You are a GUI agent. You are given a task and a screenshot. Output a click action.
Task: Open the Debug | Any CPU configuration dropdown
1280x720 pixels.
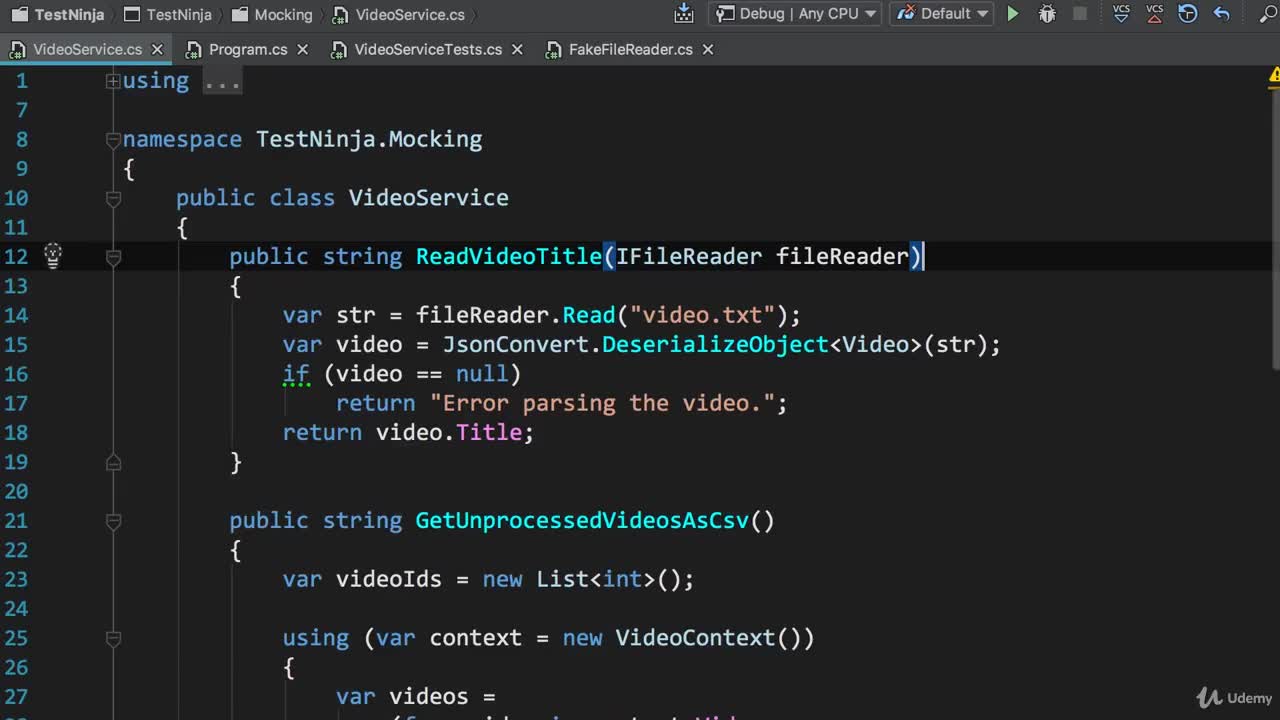[797, 14]
